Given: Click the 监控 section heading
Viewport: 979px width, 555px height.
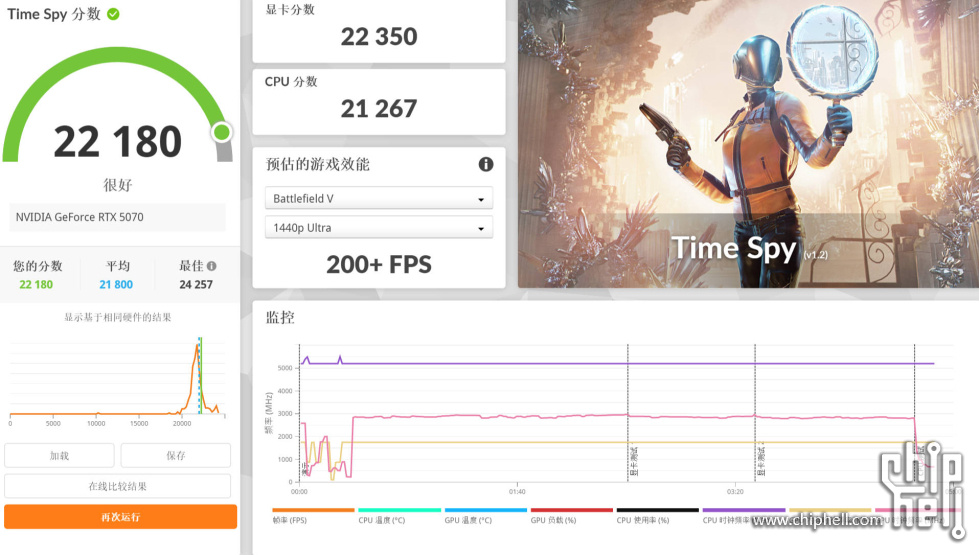Looking at the screenshot, I should point(280,317).
